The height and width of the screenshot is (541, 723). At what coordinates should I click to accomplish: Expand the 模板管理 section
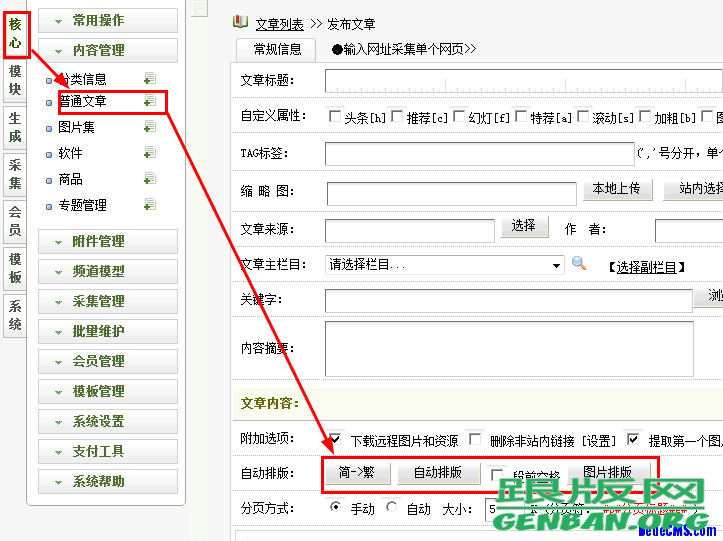107,391
